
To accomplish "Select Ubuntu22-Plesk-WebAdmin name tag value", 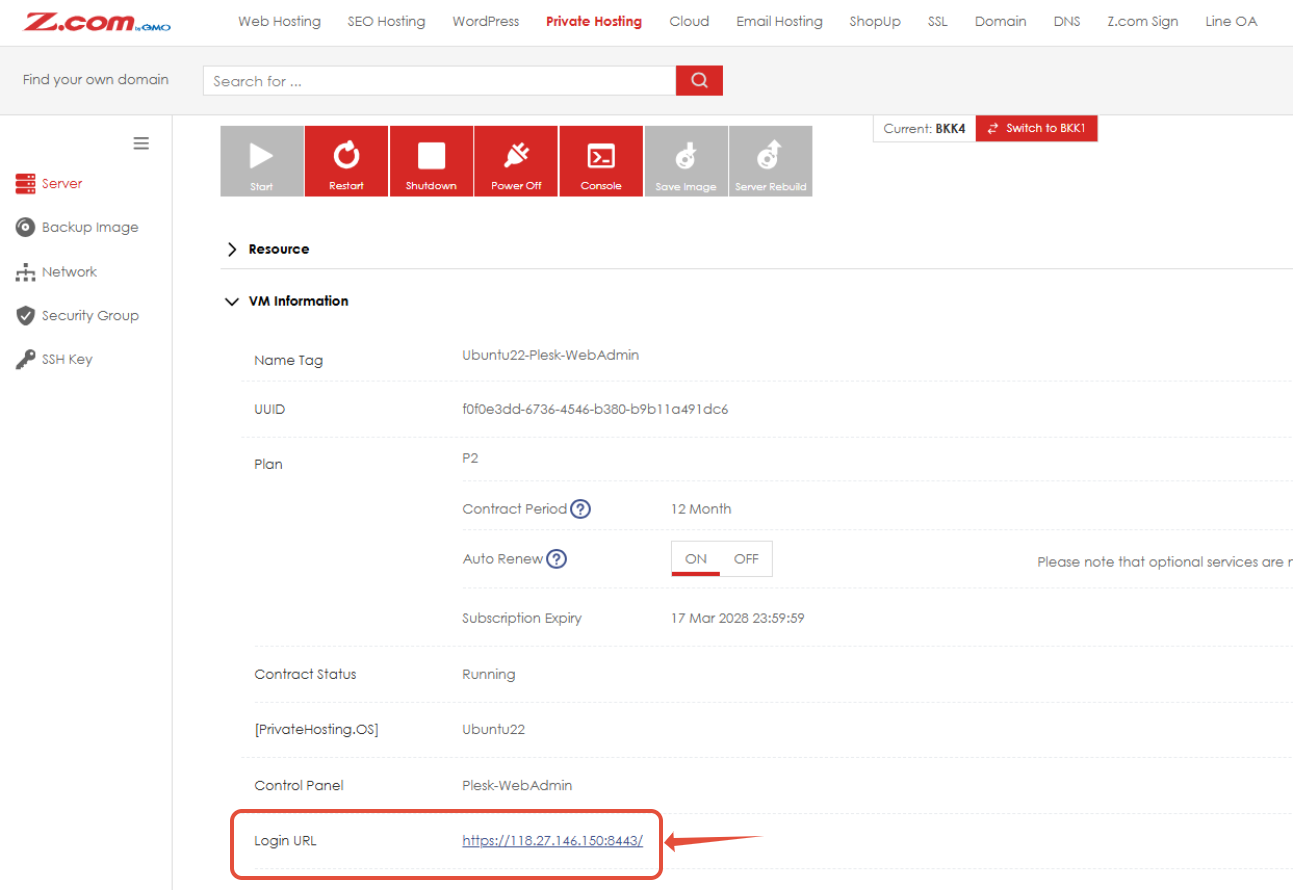I will 550,355.
